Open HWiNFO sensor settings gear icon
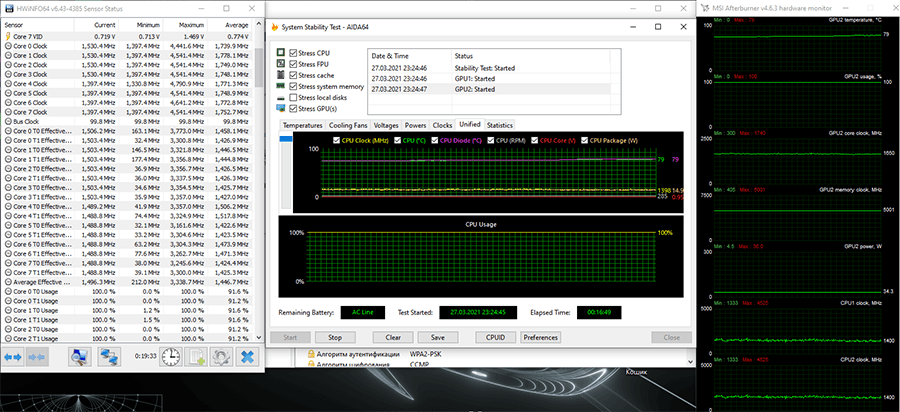 click(221, 356)
